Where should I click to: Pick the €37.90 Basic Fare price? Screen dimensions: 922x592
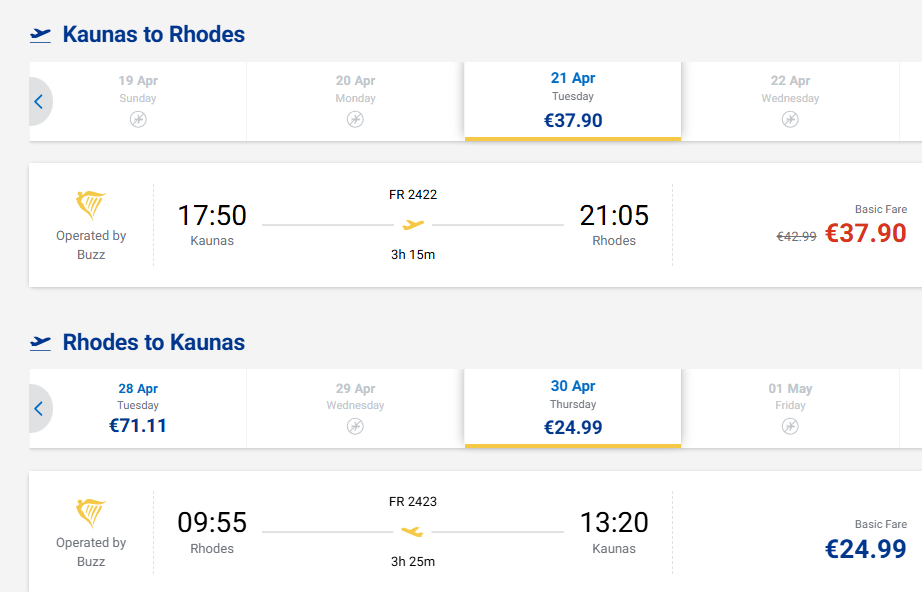[x=865, y=233]
